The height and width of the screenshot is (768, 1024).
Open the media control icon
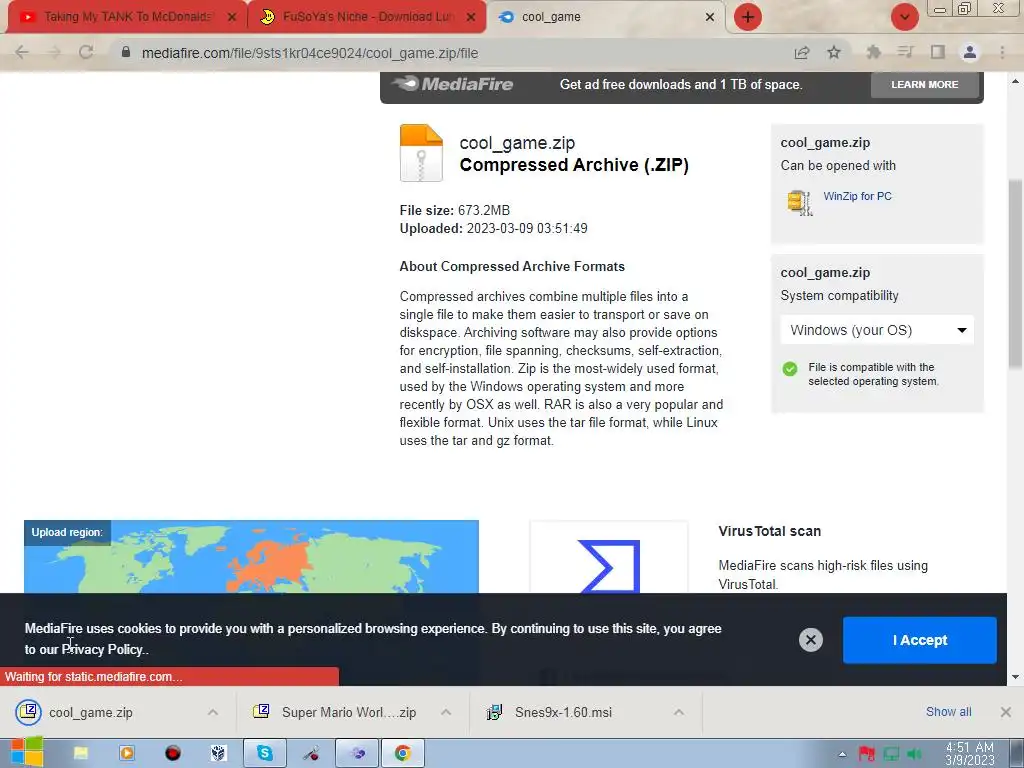(x=905, y=52)
